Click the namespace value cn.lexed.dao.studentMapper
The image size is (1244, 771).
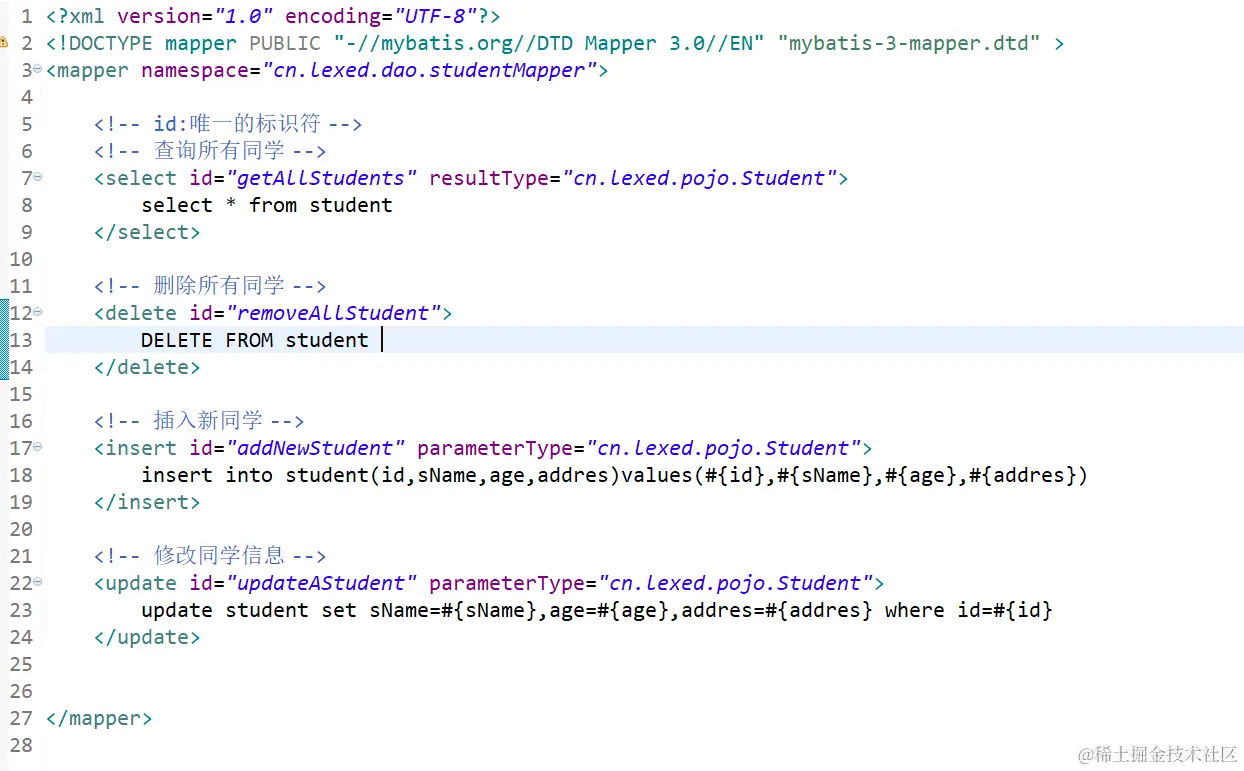(x=429, y=70)
